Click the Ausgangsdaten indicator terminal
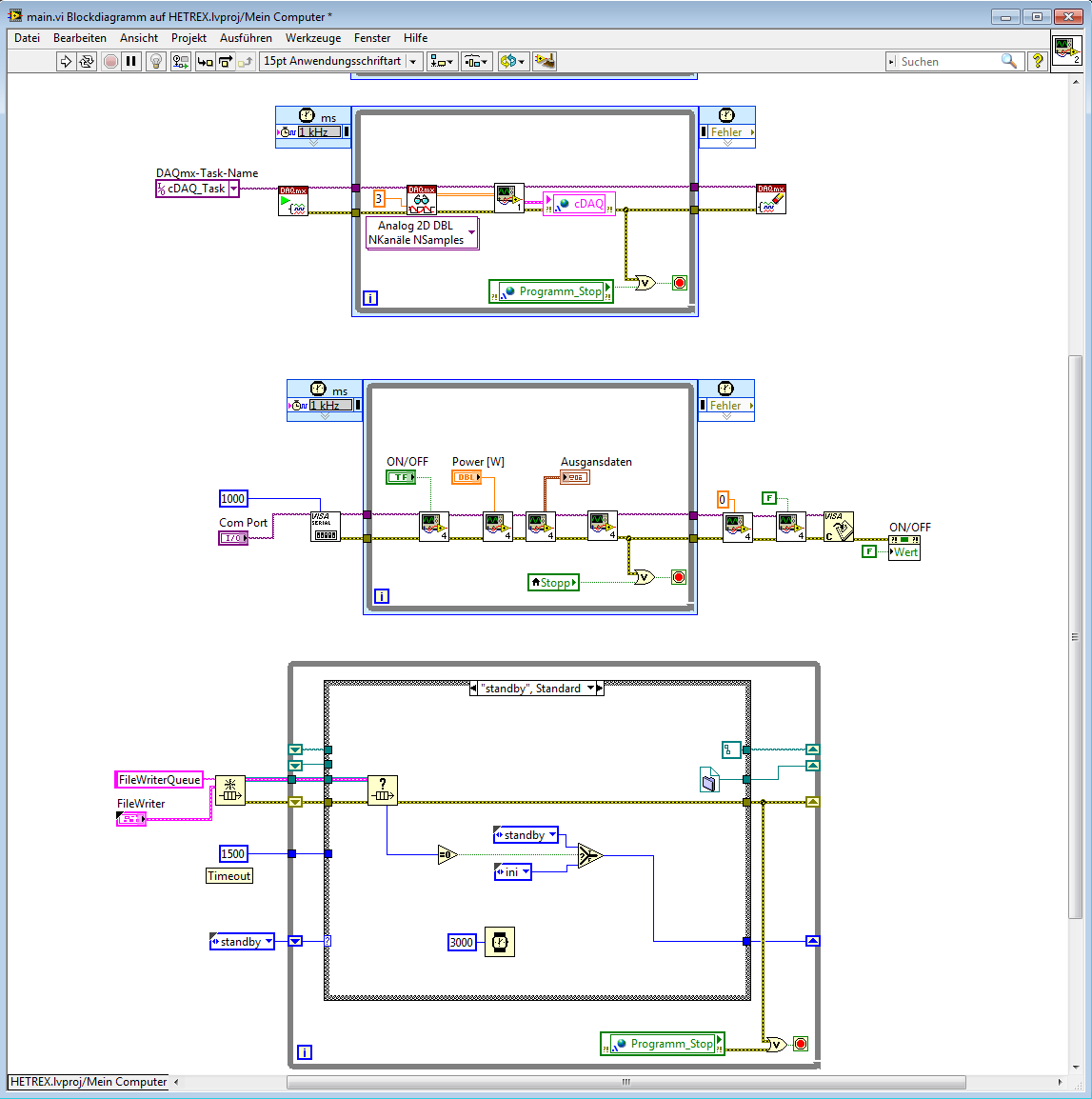Screen dimensions: 1092x1099 tap(575, 477)
